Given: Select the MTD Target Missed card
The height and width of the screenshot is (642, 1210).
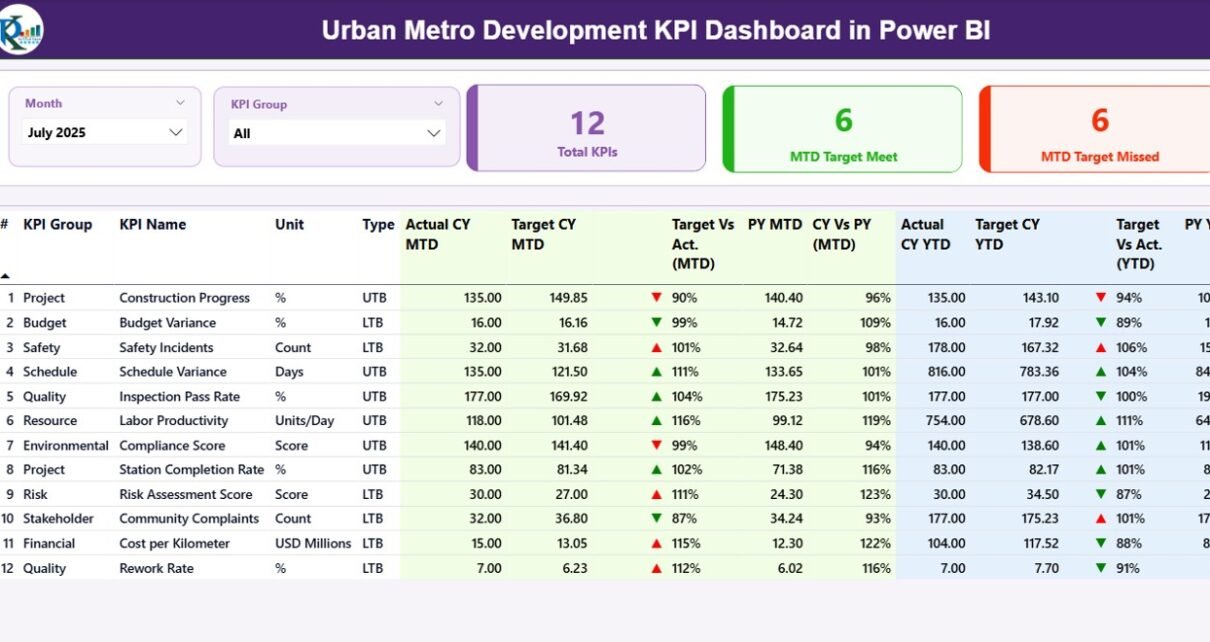Looking at the screenshot, I should click(1099, 129).
